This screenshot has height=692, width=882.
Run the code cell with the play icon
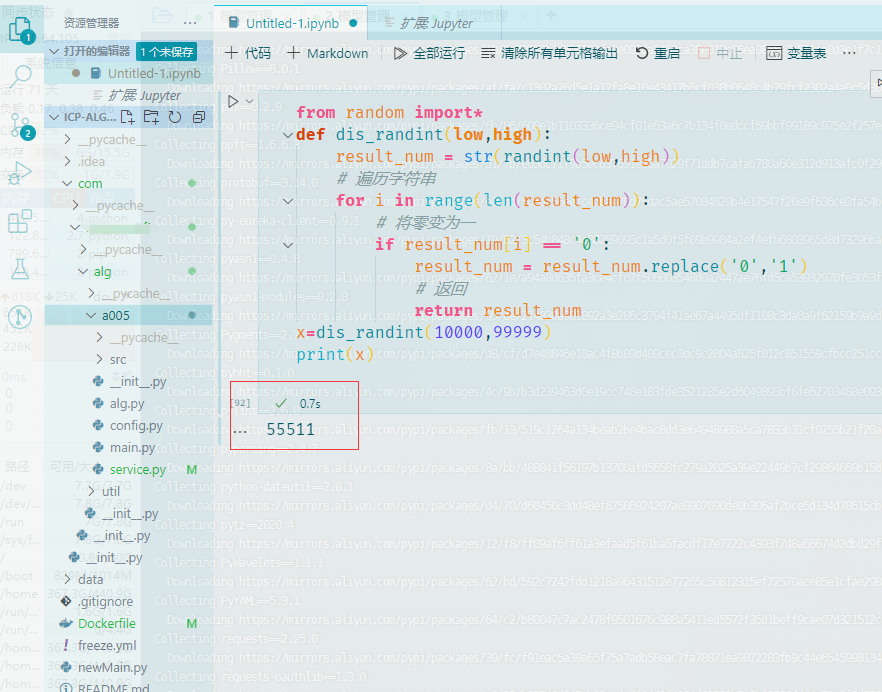coord(231,100)
